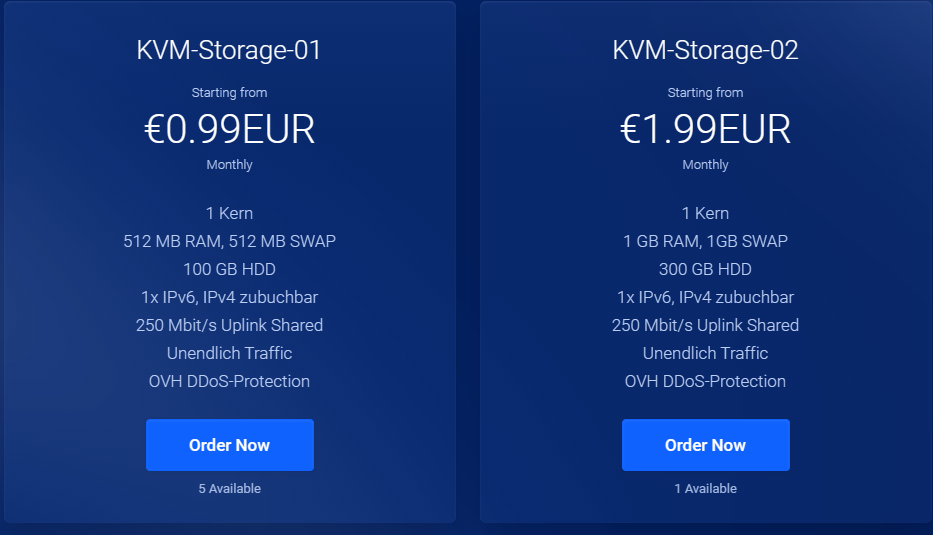This screenshot has width=933, height=535.
Task: Click 250 Mbit/s Uplink Shared in KVM-Storage-02 card
Action: coord(705,325)
